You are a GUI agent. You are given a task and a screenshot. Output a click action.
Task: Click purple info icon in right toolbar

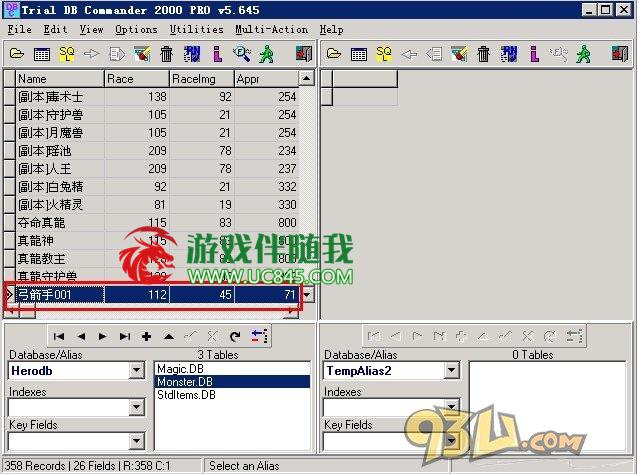point(534,53)
